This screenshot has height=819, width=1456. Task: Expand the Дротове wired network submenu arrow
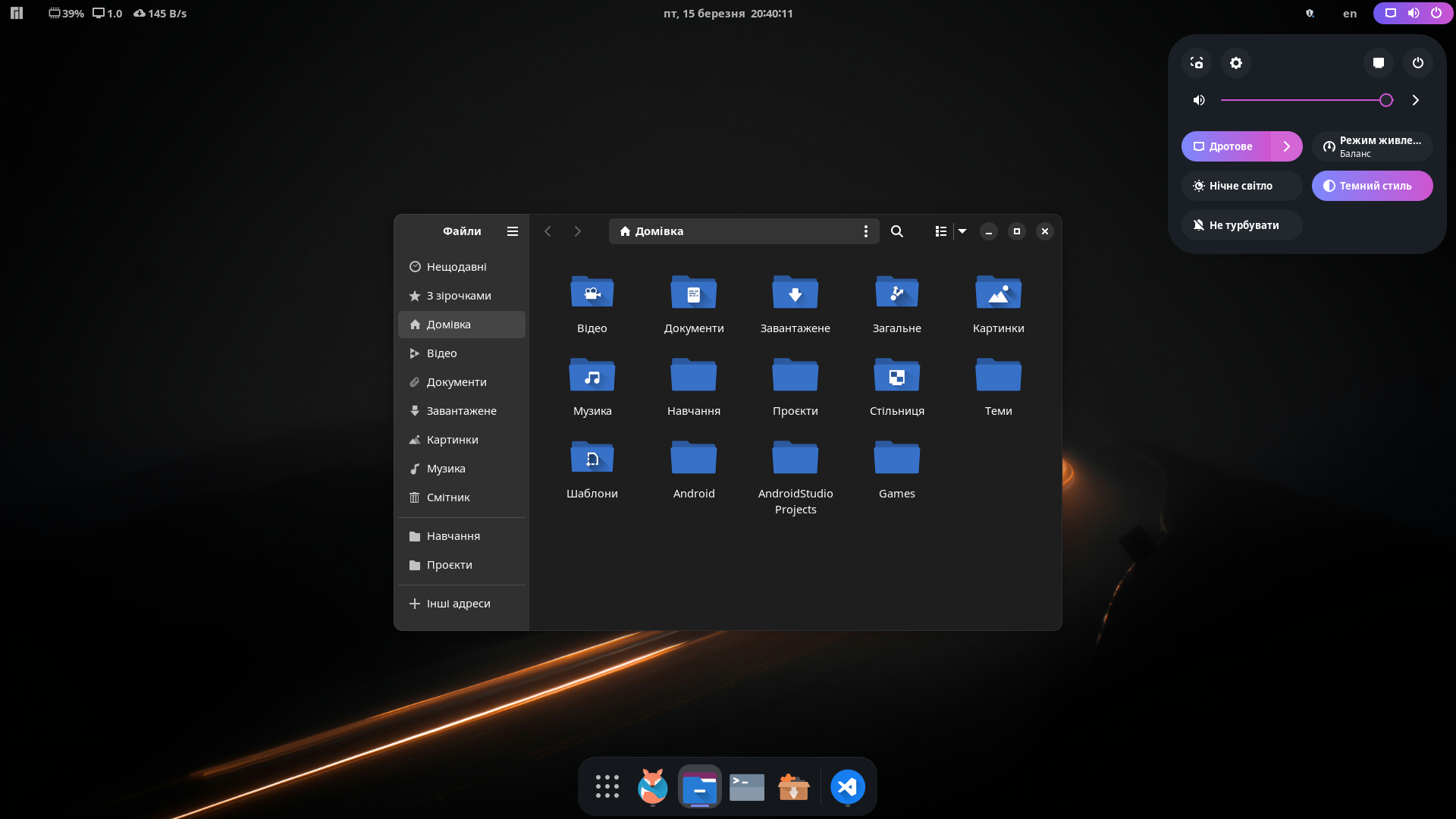pyautogui.click(x=1286, y=146)
